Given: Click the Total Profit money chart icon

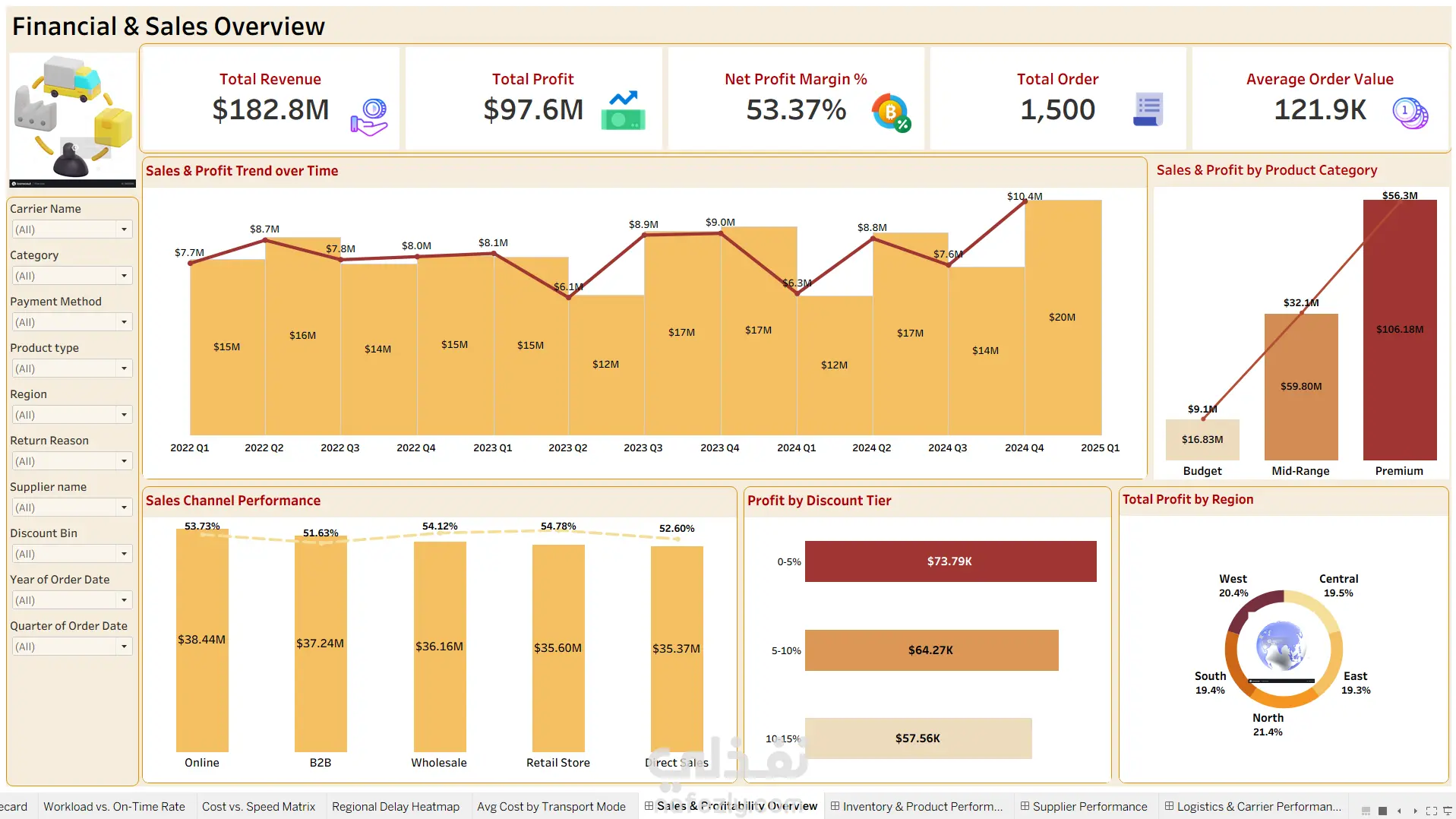Looking at the screenshot, I should point(624,111).
